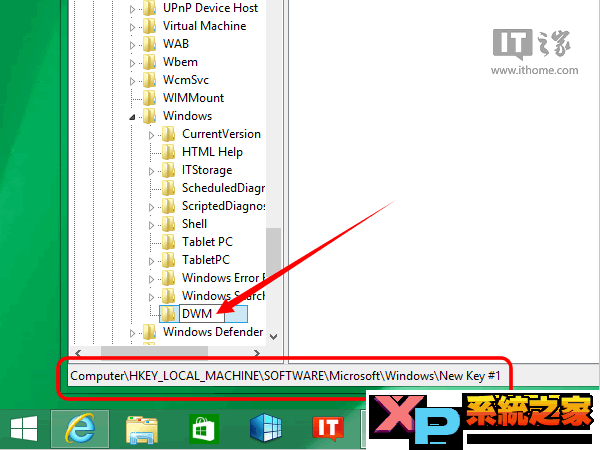Select the TabletPC registry key

[205, 260]
